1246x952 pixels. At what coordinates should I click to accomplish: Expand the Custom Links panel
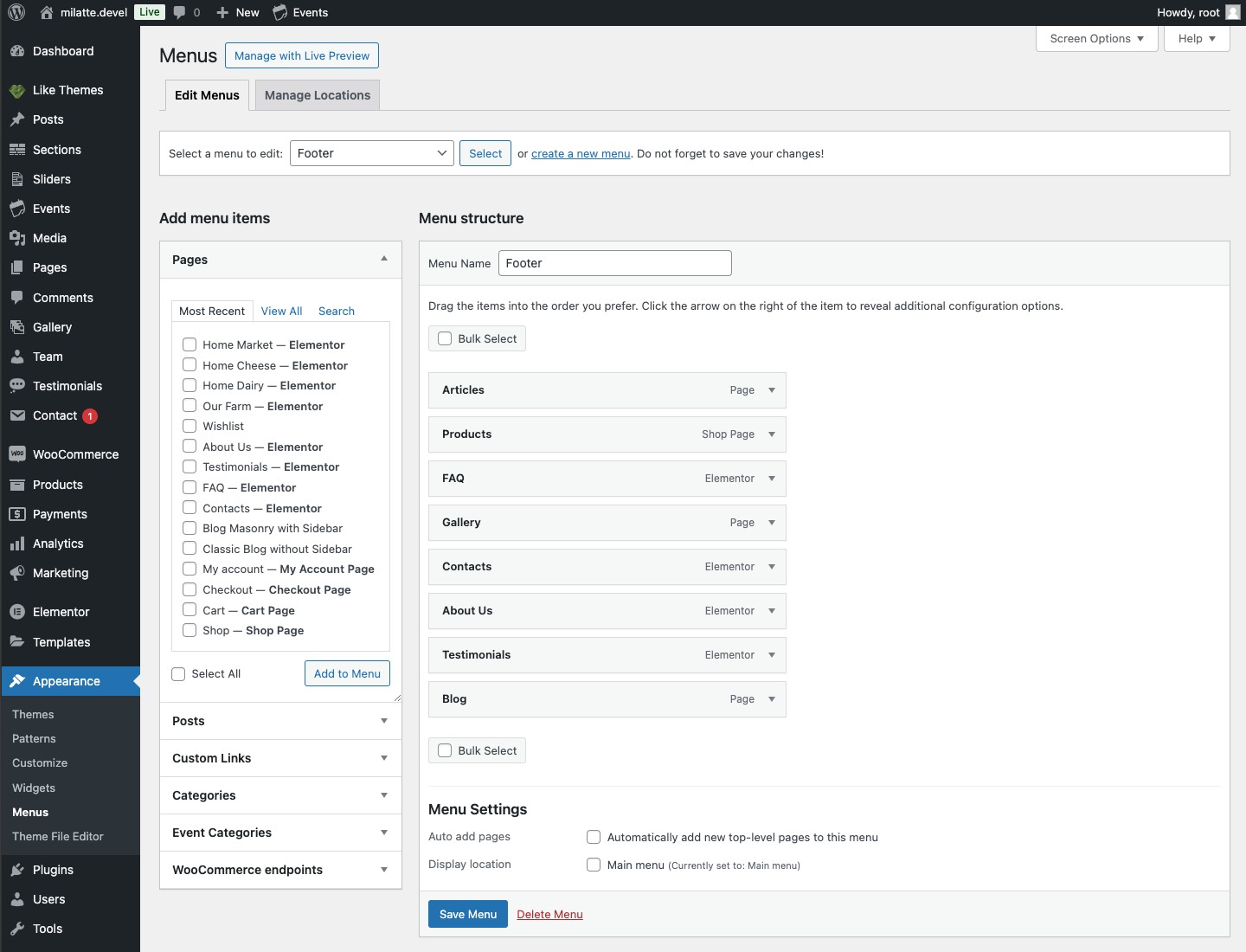(384, 758)
